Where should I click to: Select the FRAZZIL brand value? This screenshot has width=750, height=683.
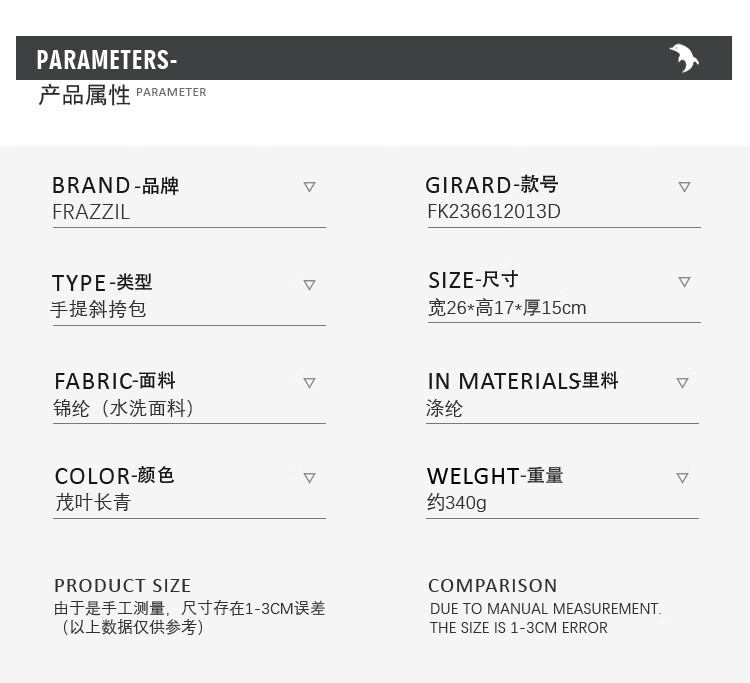(x=91, y=212)
